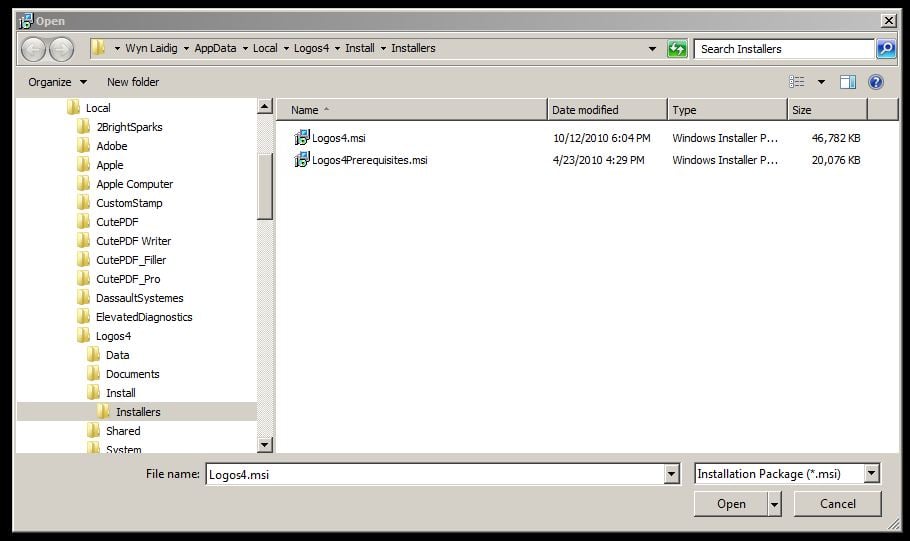Click the Forward navigation arrow
The height and width of the screenshot is (541, 910).
coord(61,49)
